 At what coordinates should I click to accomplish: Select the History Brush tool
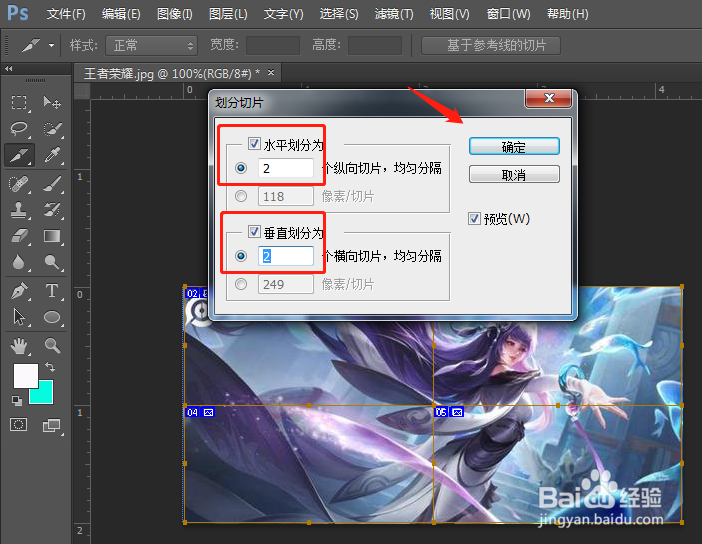point(52,210)
